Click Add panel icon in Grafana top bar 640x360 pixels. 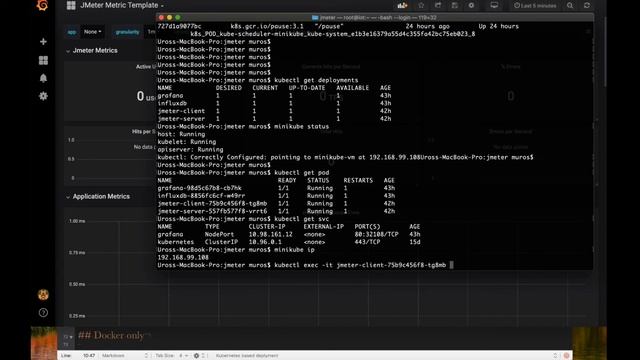click(x=402, y=5)
